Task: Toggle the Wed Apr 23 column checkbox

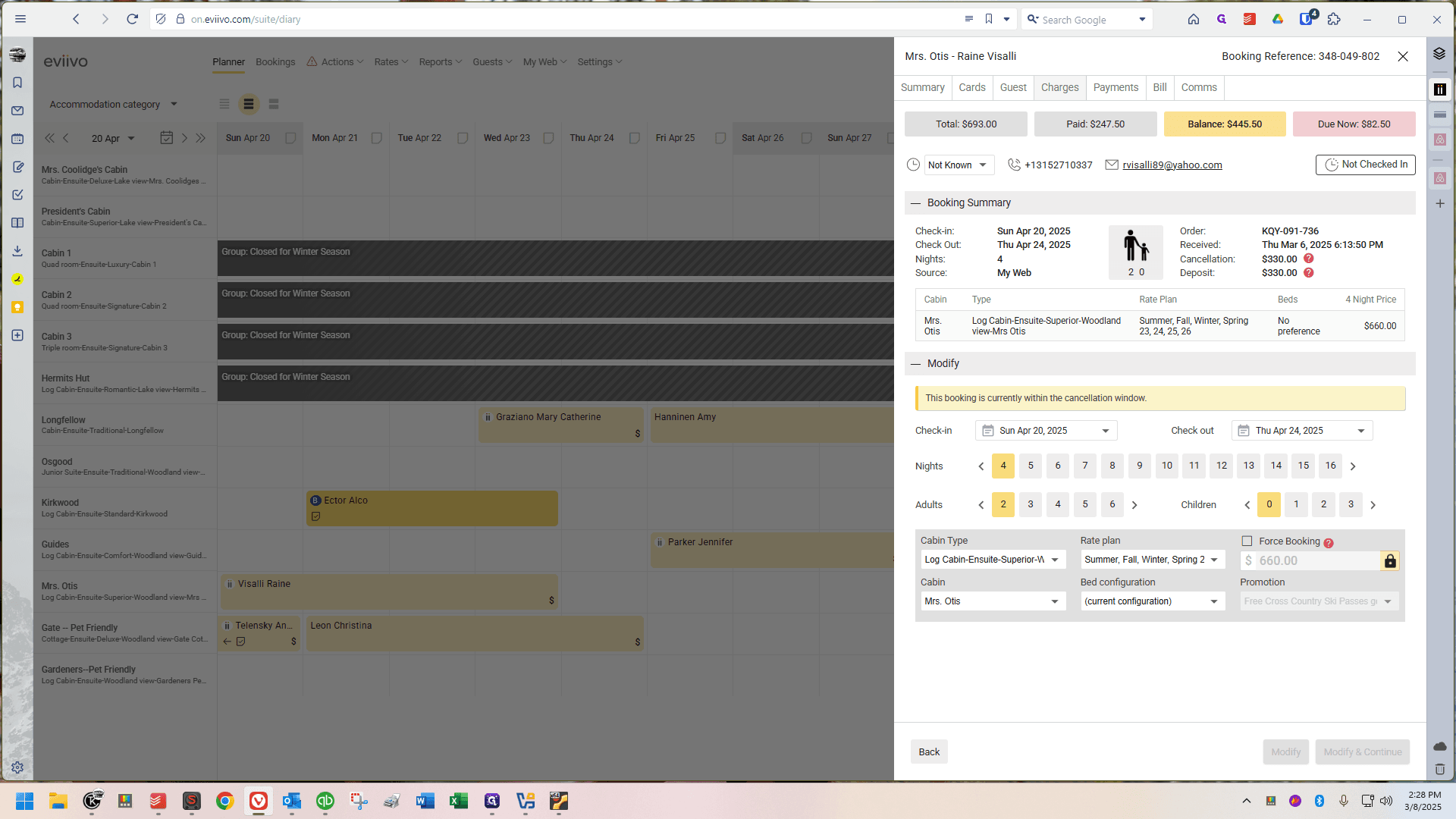Action: [x=548, y=138]
